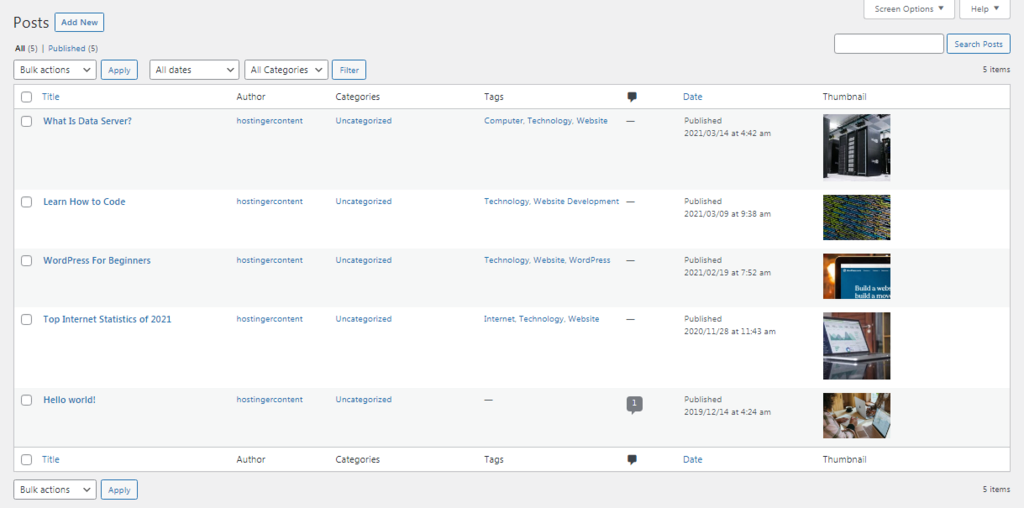Click the Add New button
This screenshot has width=1024, height=508.
coord(79,22)
